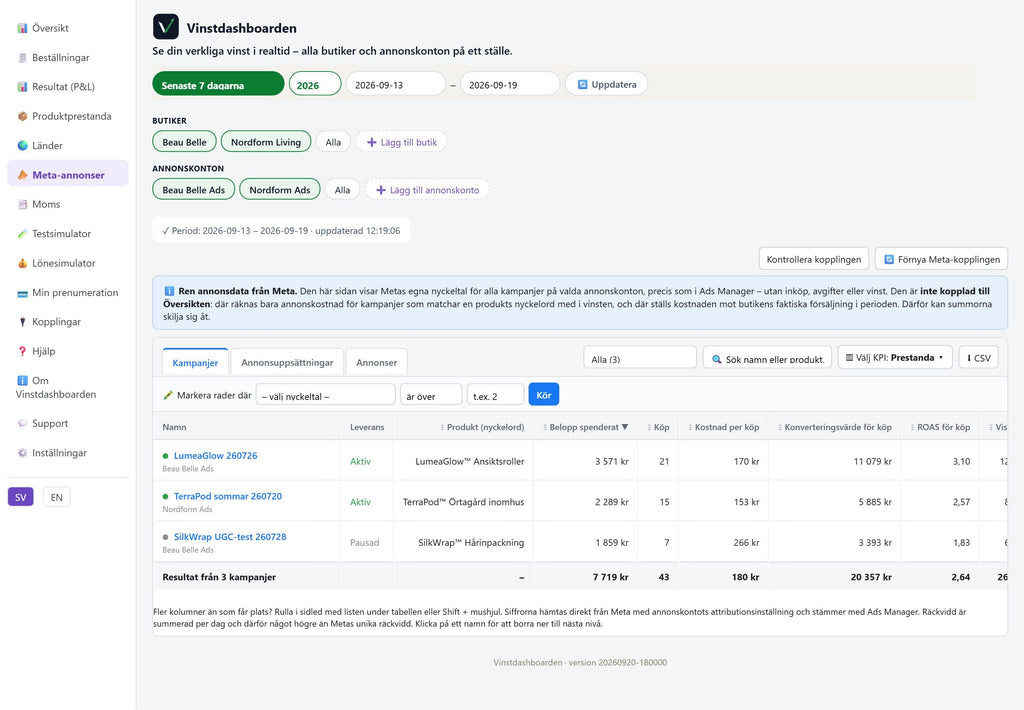Click the Översikt chart icon in sidebar
This screenshot has height=710, width=1024.
[22, 28]
